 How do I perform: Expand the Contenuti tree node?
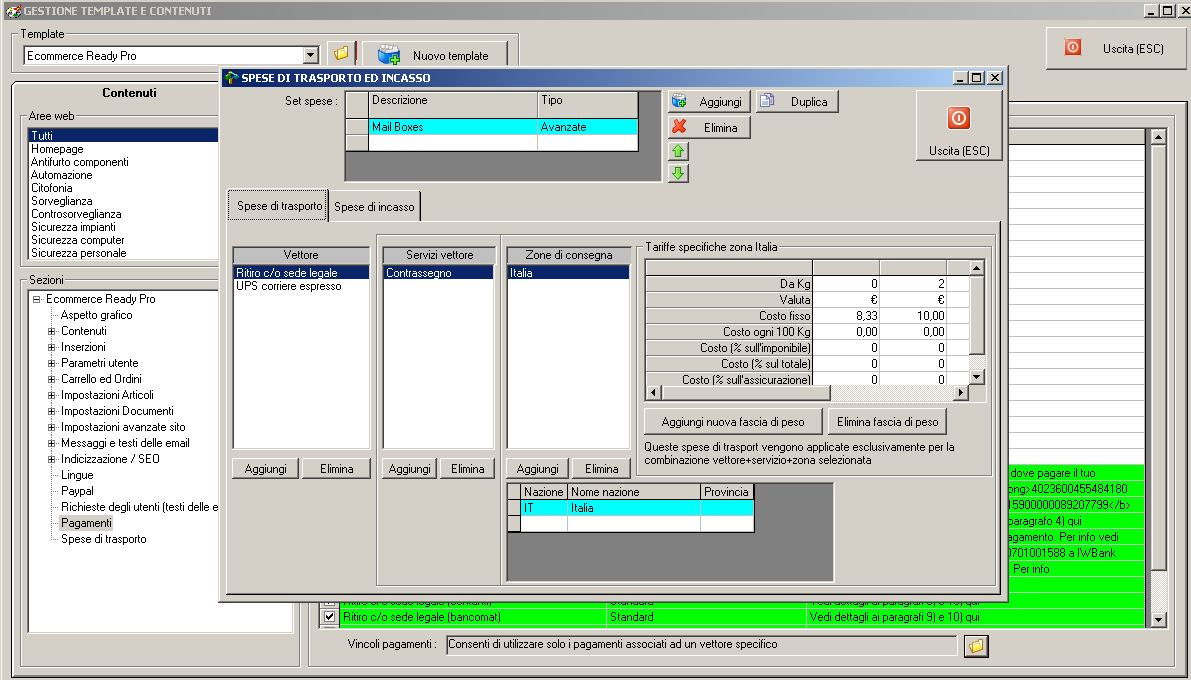click(52, 331)
